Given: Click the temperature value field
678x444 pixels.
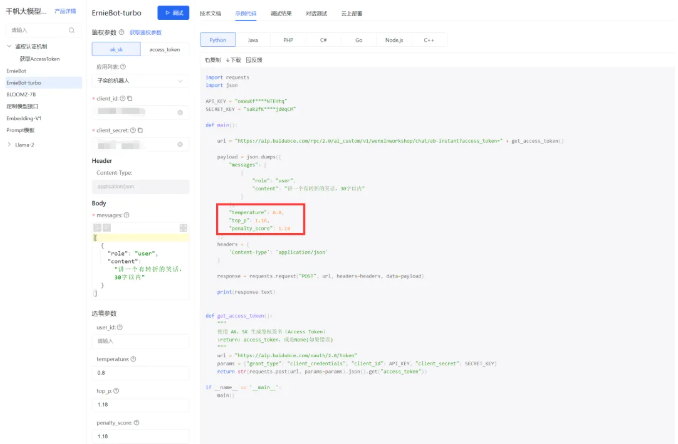Looking at the screenshot, I should point(141,373).
